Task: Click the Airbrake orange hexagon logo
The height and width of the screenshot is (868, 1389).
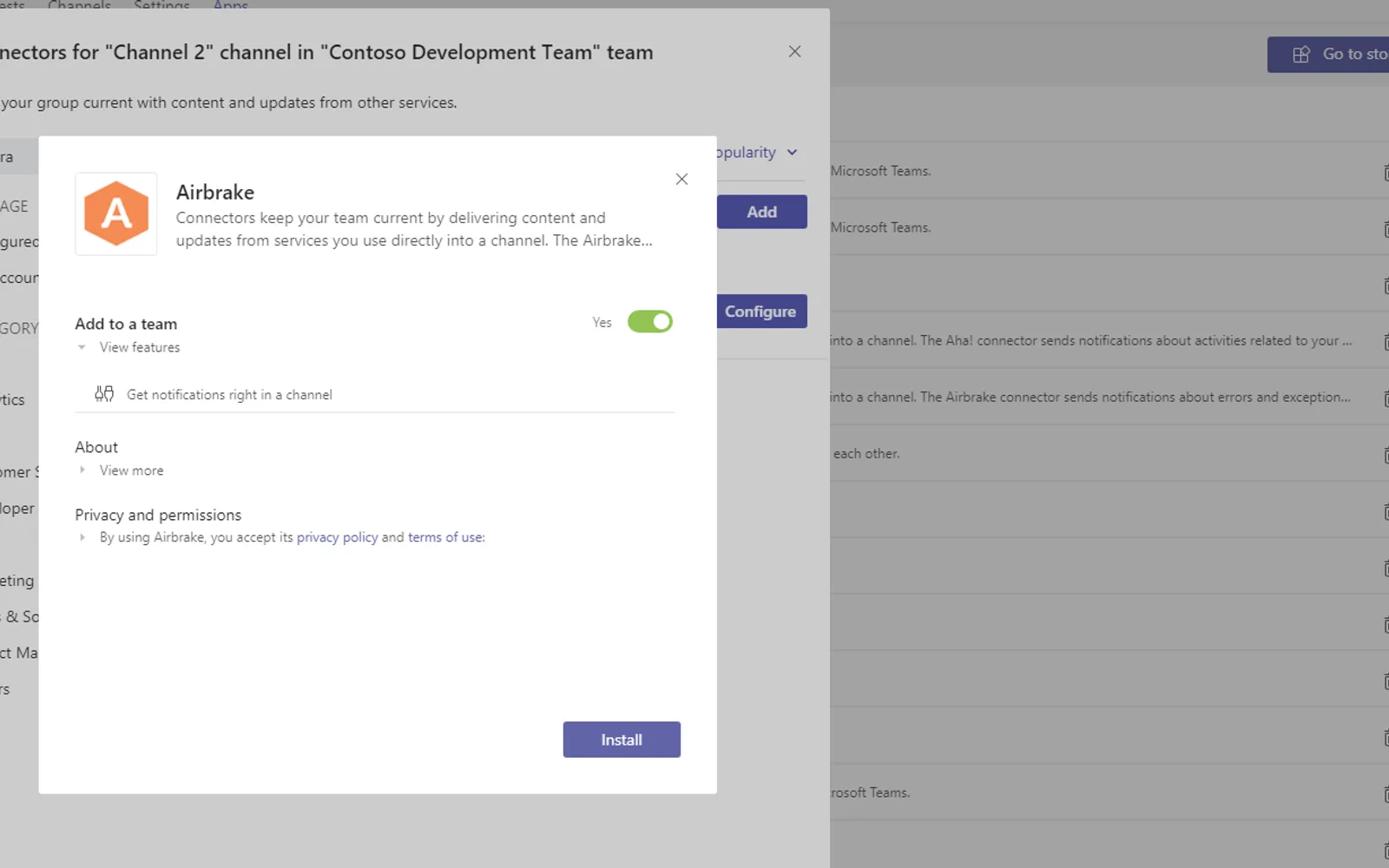Action: point(116,214)
